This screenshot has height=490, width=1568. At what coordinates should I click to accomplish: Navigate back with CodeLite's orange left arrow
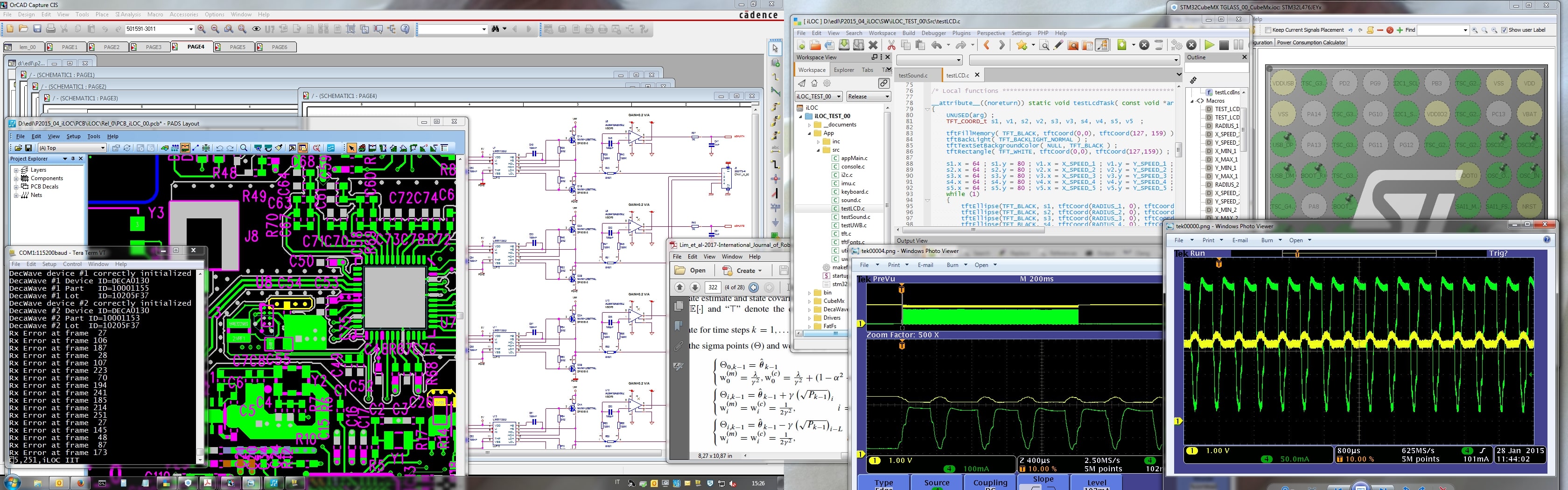pyautogui.click(x=987, y=45)
